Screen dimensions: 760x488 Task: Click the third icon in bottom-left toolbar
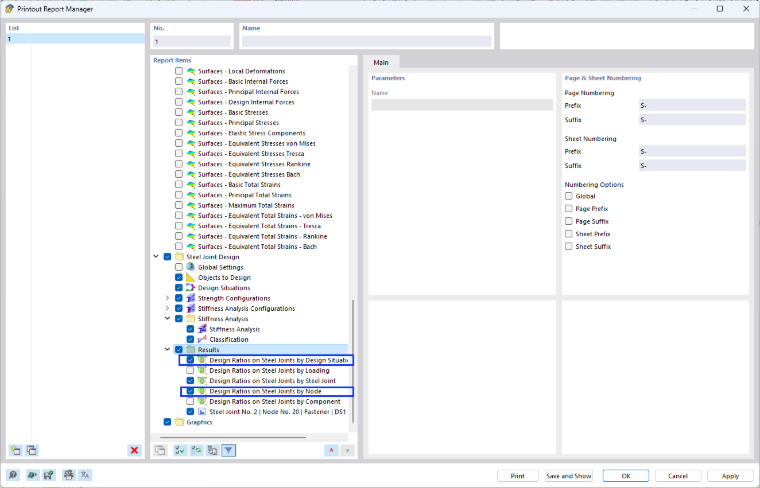point(48,475)
